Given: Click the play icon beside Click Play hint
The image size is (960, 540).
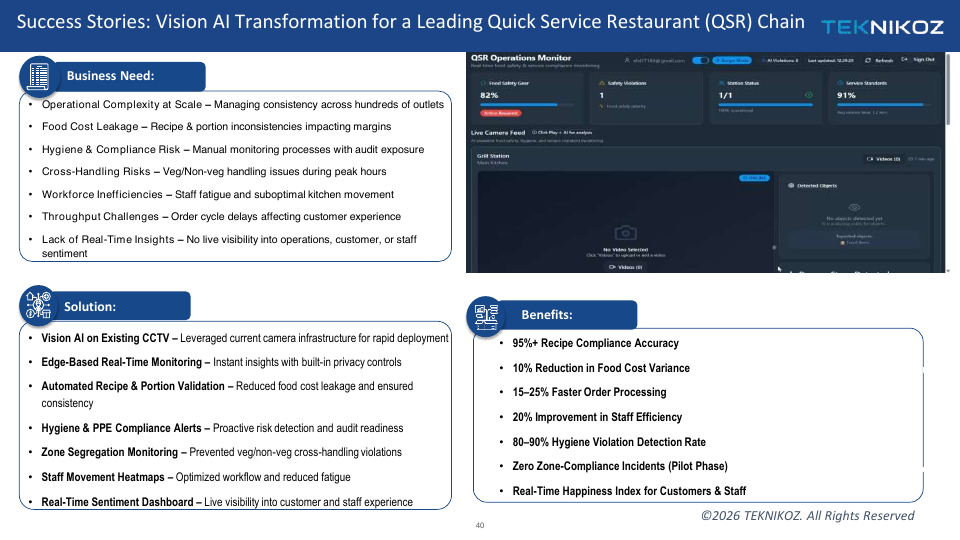Looking at the screenshot, I should [x=534, y=132].
